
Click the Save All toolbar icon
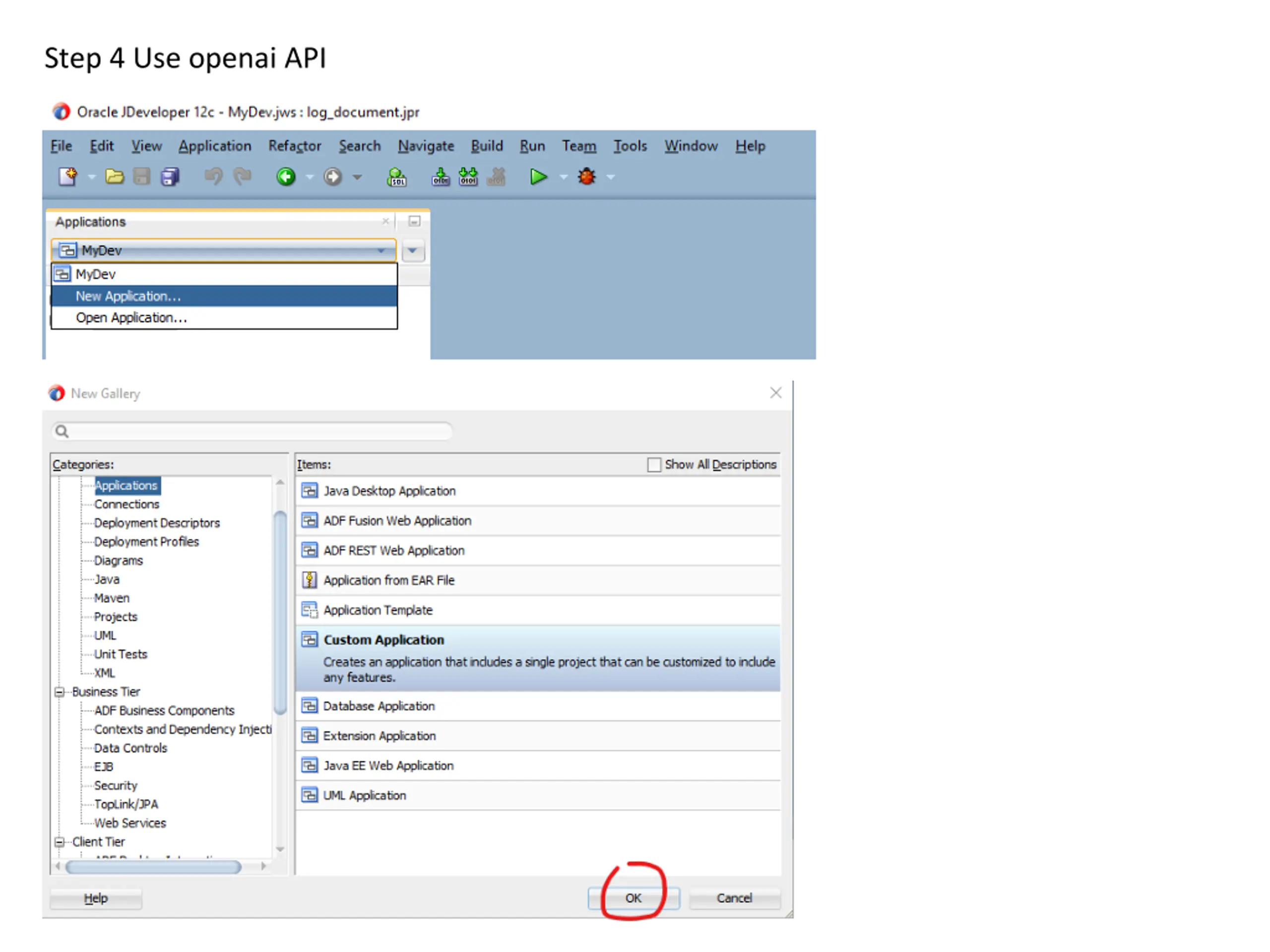pos(170,177)
